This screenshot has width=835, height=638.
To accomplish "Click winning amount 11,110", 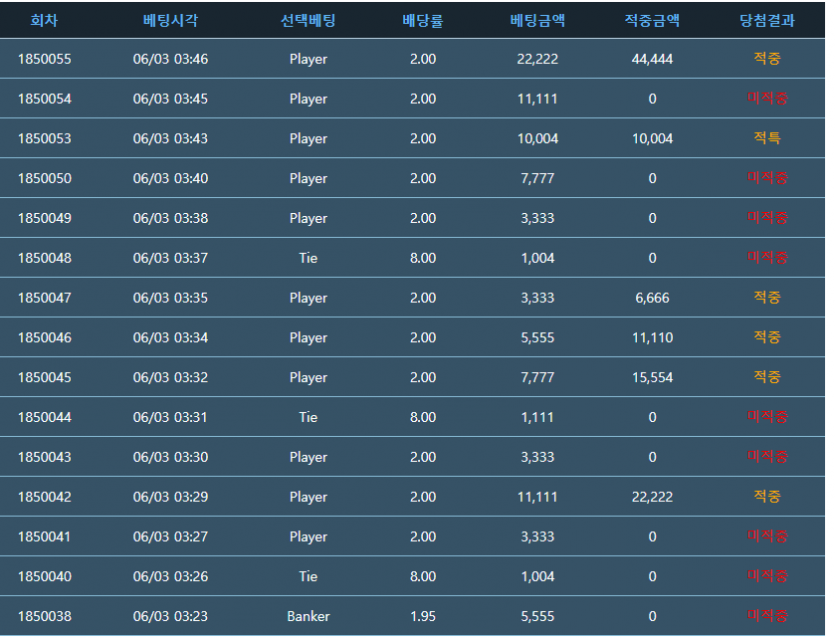I will click(x=652, y=337).
